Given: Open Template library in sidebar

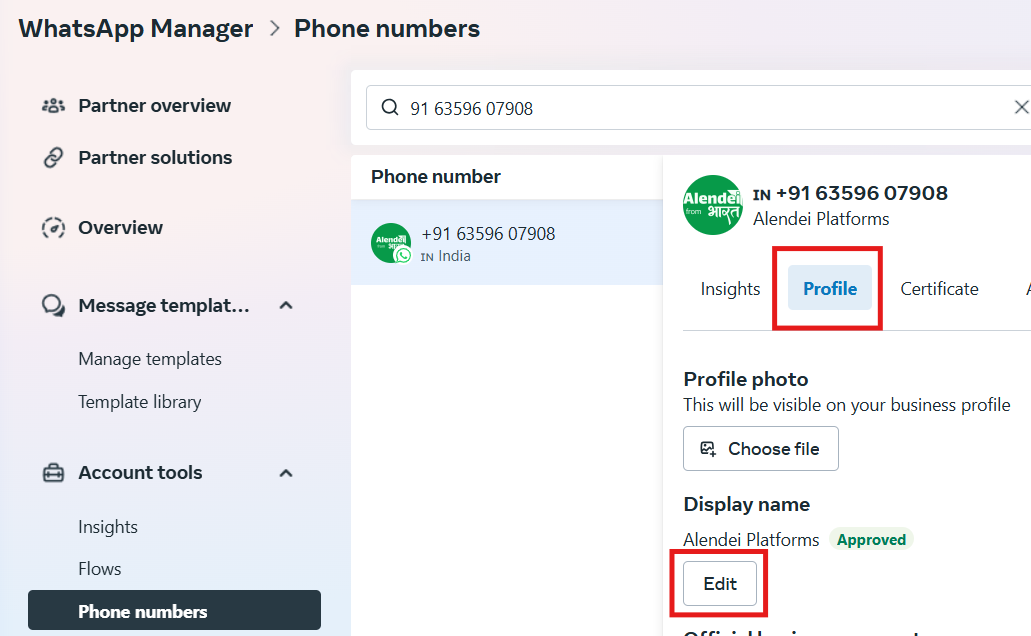Looking at the screenshot, I should point(139,402).
